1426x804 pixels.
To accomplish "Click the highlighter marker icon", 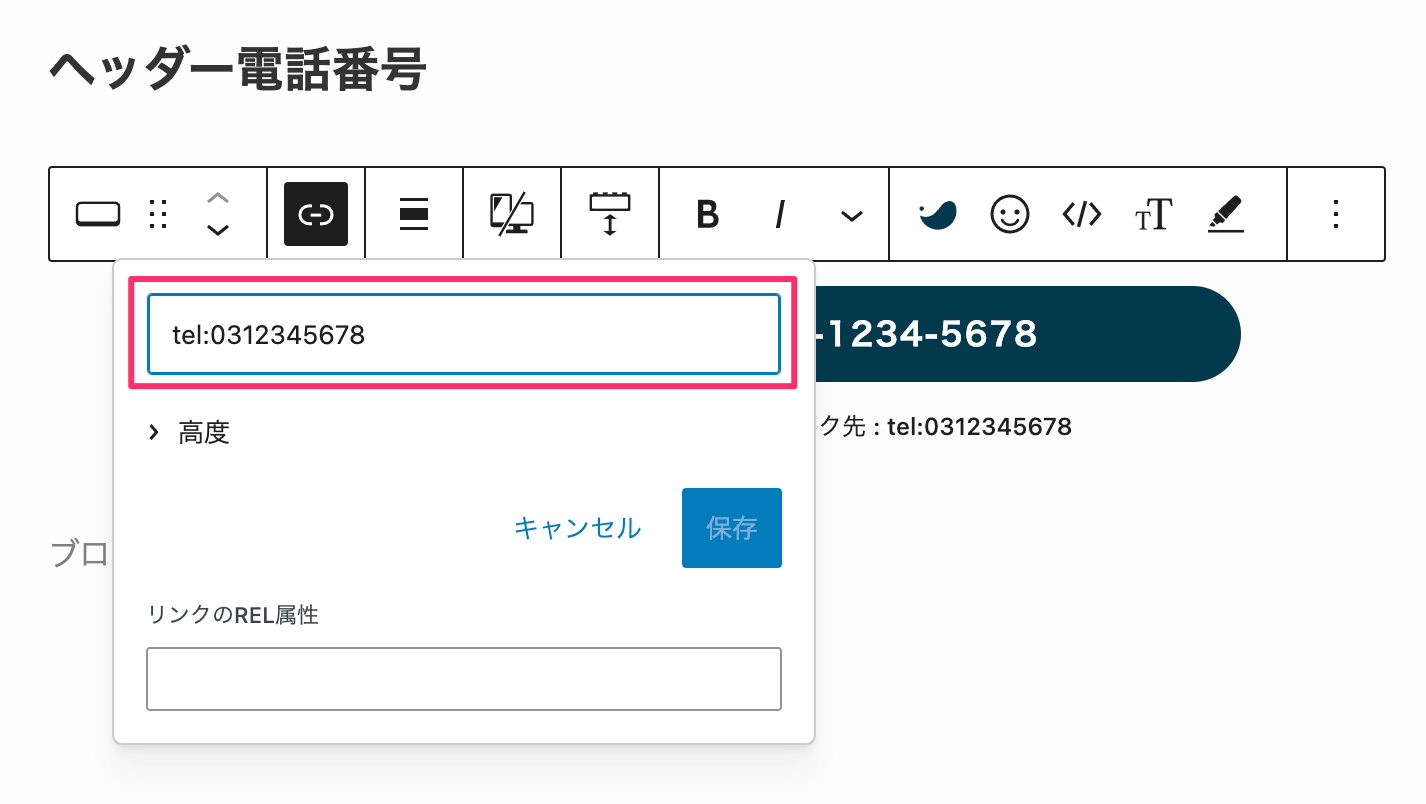I will coord(1225,214).
